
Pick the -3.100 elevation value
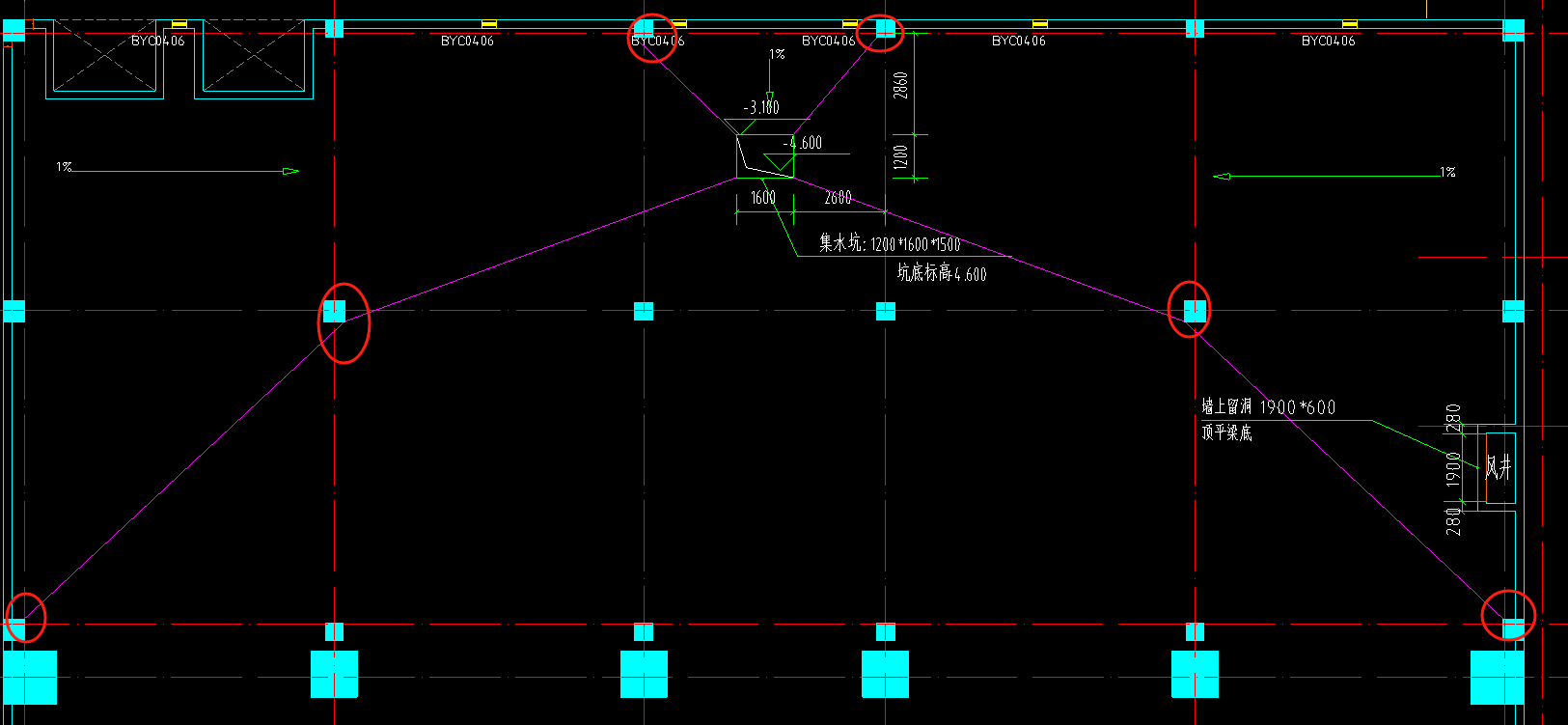(760, 107)
